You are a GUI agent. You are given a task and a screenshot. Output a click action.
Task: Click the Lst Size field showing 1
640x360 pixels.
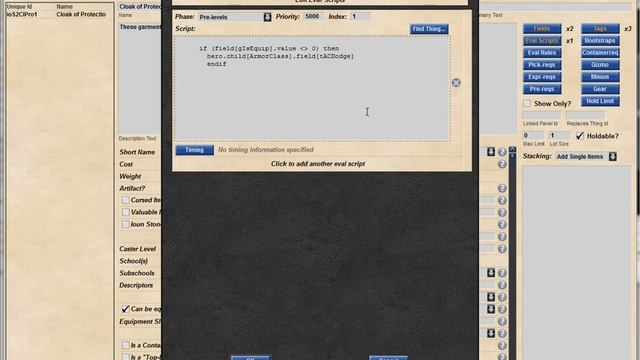click(x=560, y=136)
